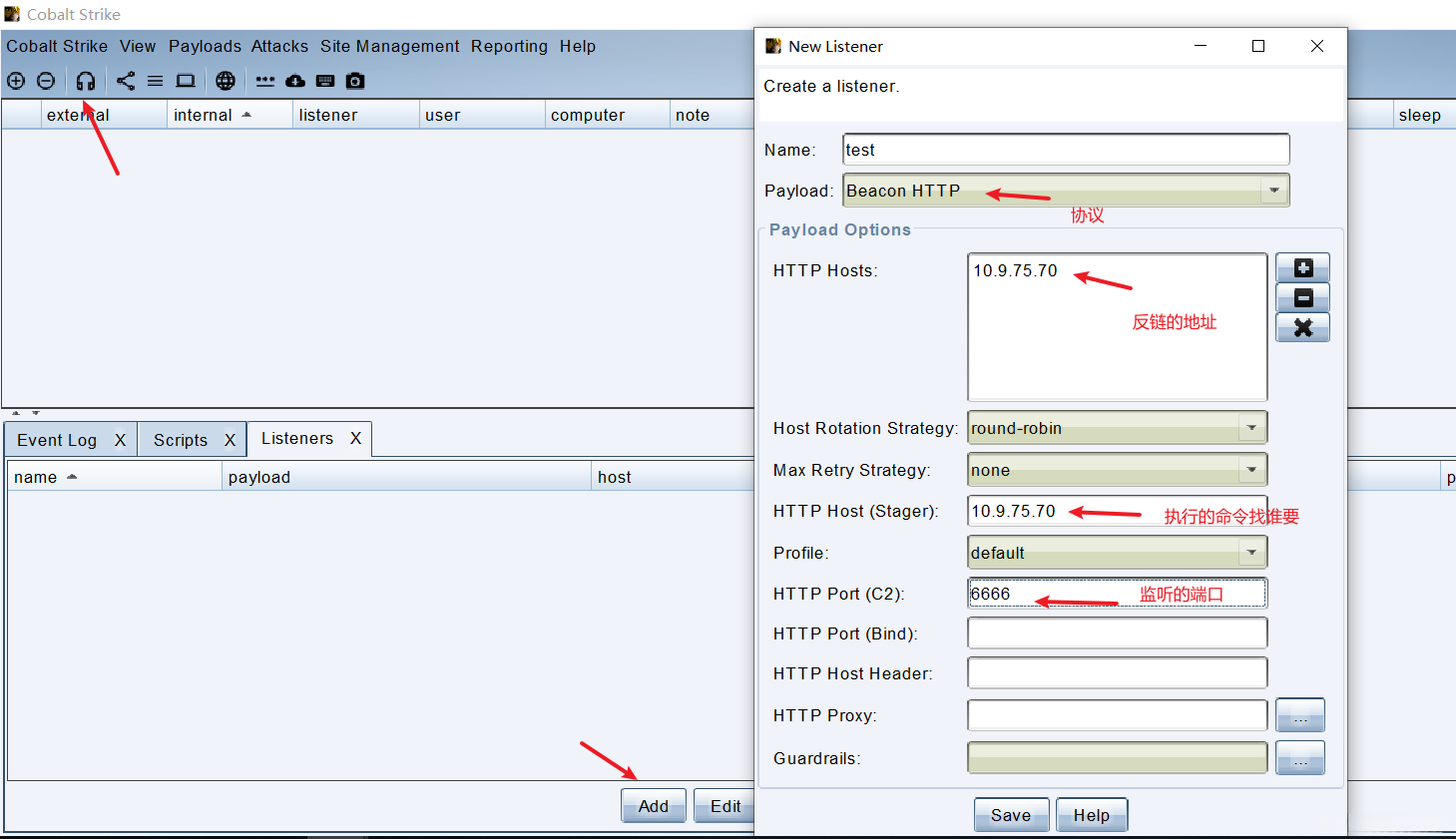Click the Add listener button
Screen dimensions: 1456x839
654,806
